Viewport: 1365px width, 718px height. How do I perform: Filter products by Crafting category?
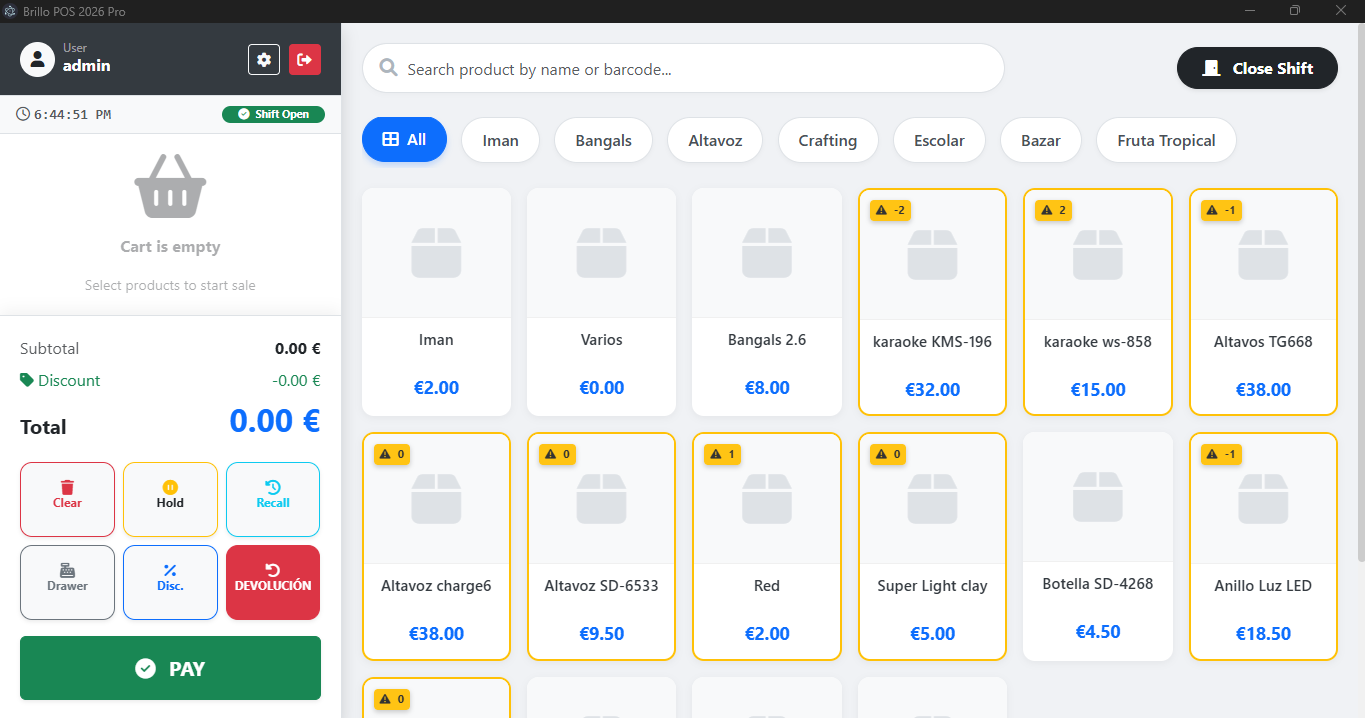pyautogui.click(x=827, y=140)
